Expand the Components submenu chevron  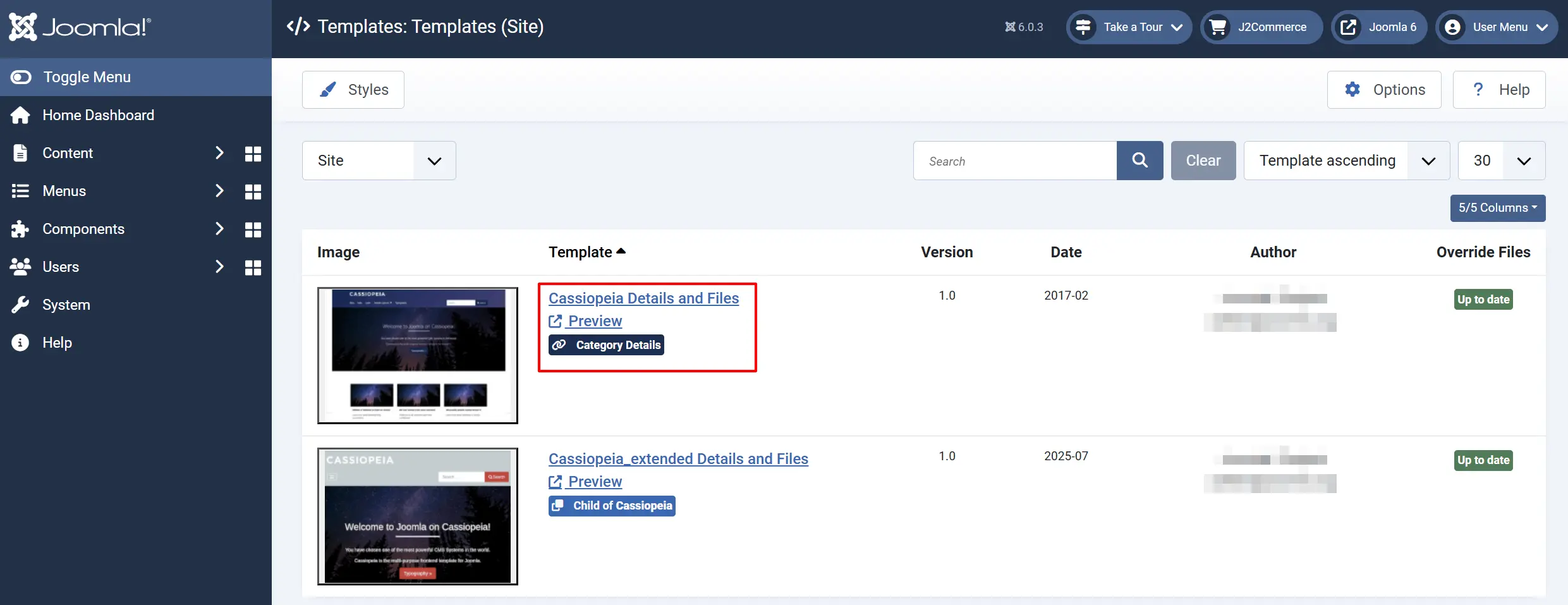pos(219,229)
